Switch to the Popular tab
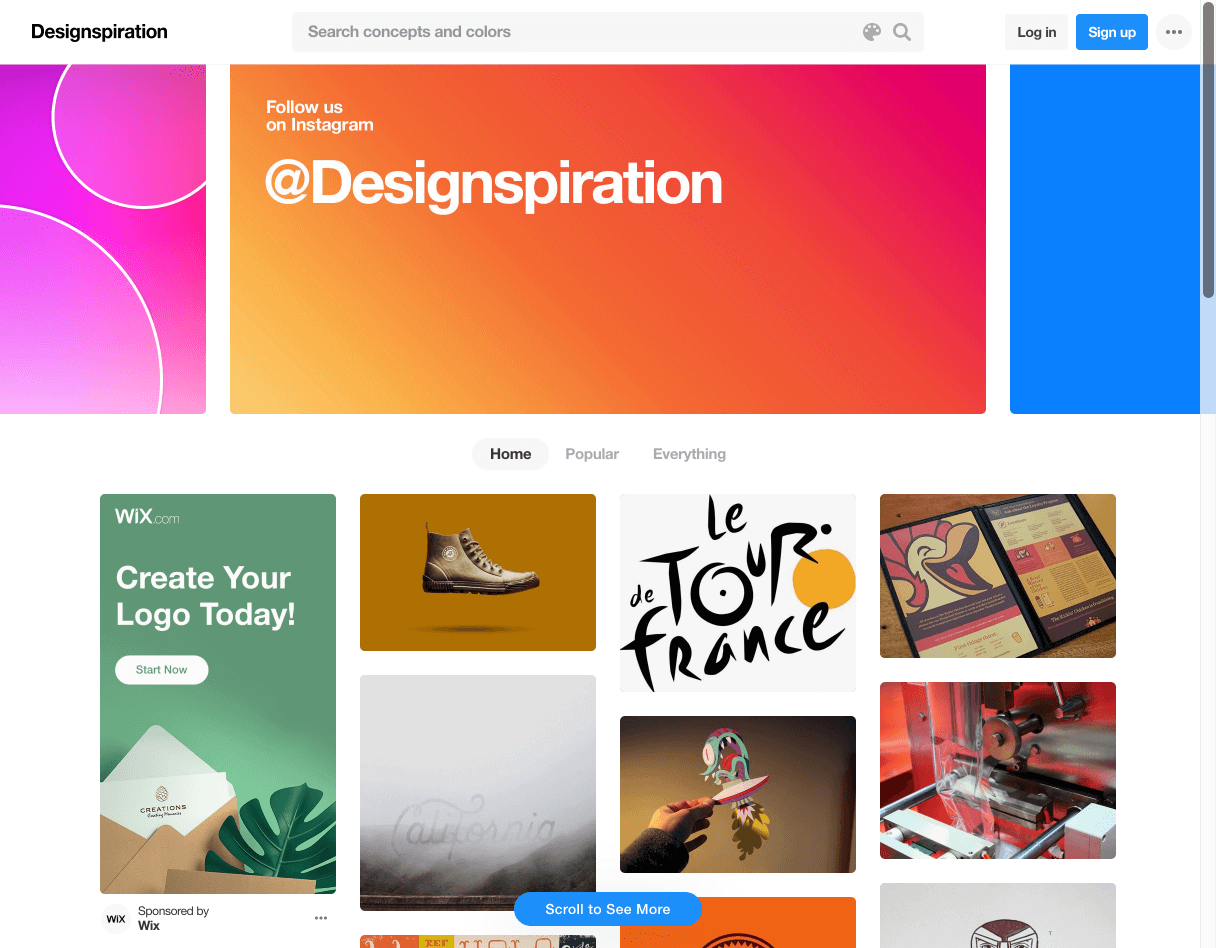This screenshot has width=1216, height=948. tap(592, 454)
